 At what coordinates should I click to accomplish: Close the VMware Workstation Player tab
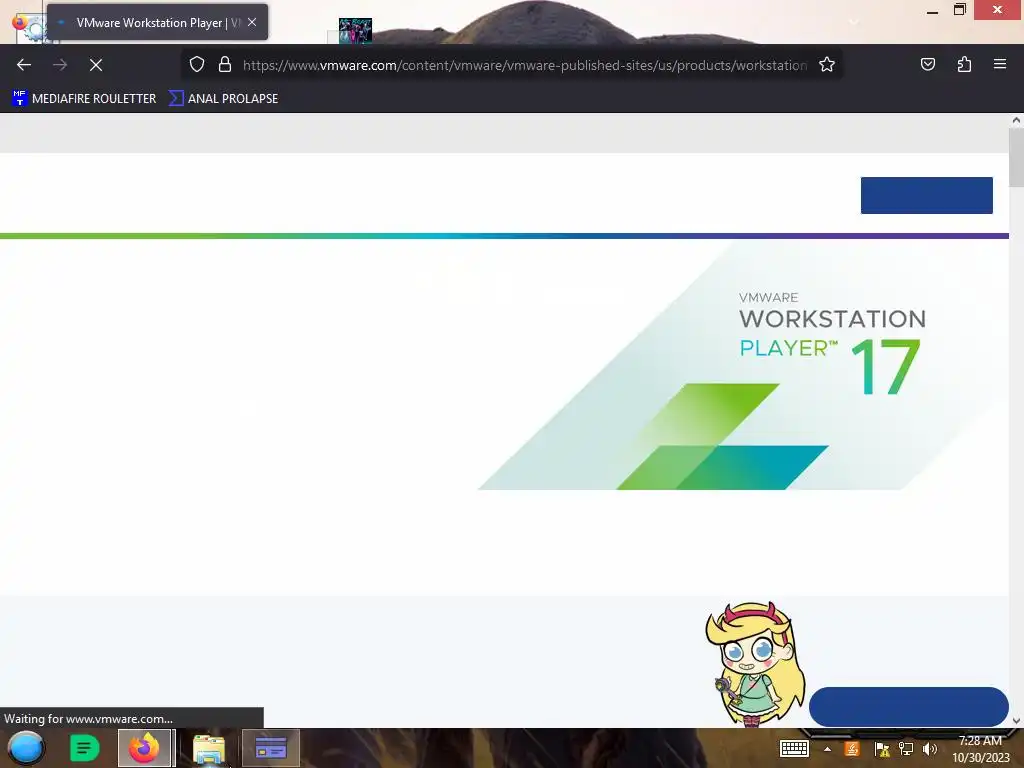(252, 22)
